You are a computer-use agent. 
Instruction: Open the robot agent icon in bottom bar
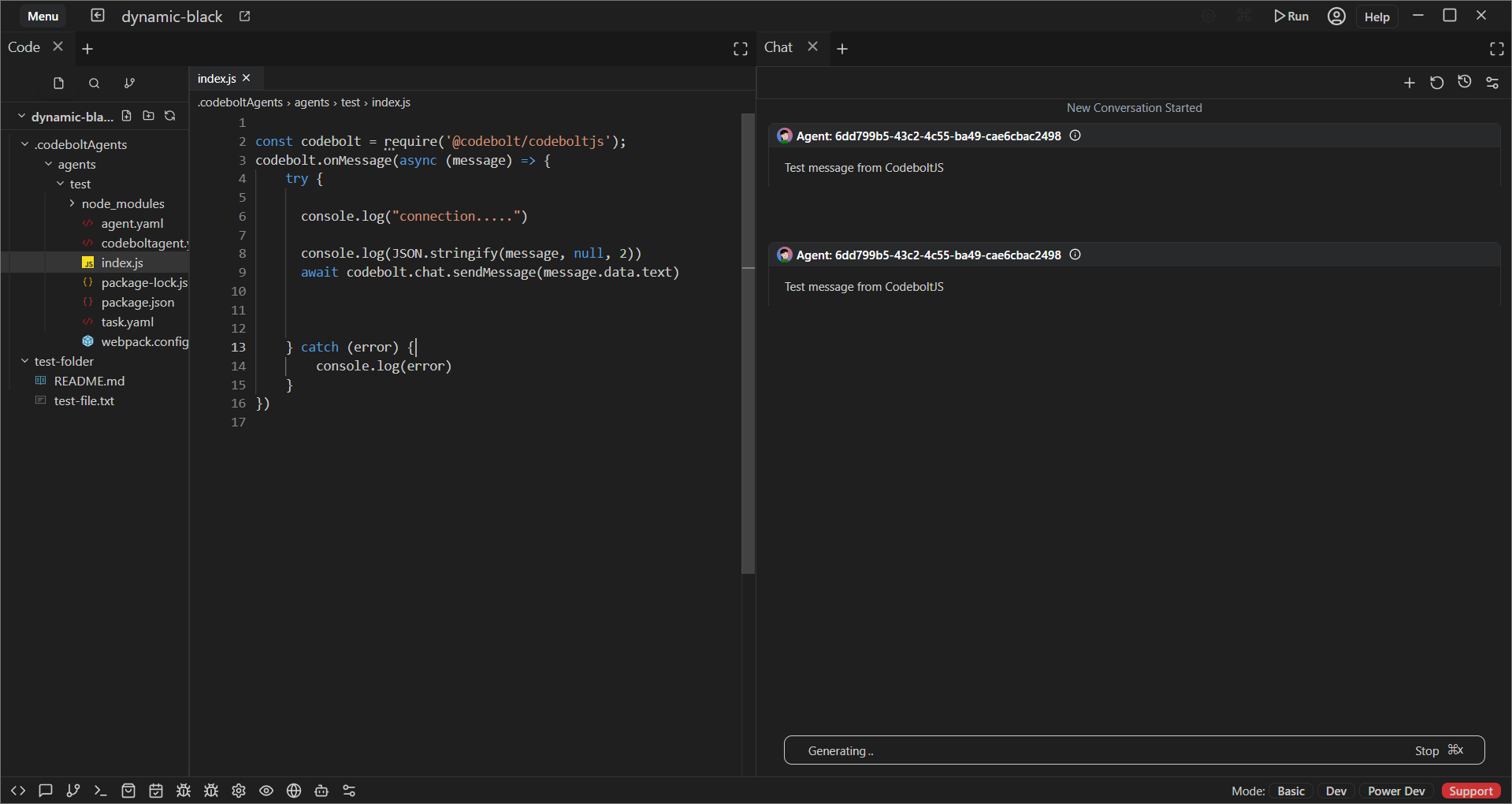(321, 791)
